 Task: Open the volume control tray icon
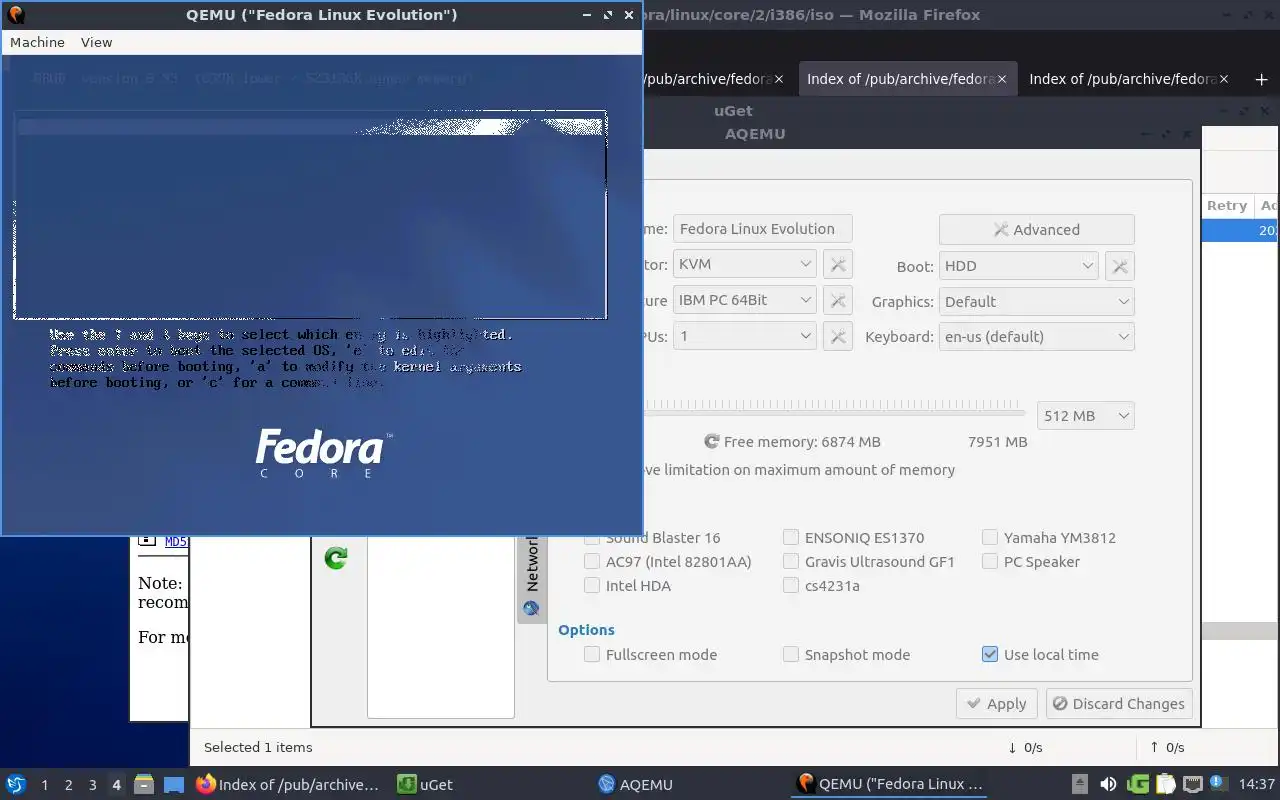pos(1108,784)
